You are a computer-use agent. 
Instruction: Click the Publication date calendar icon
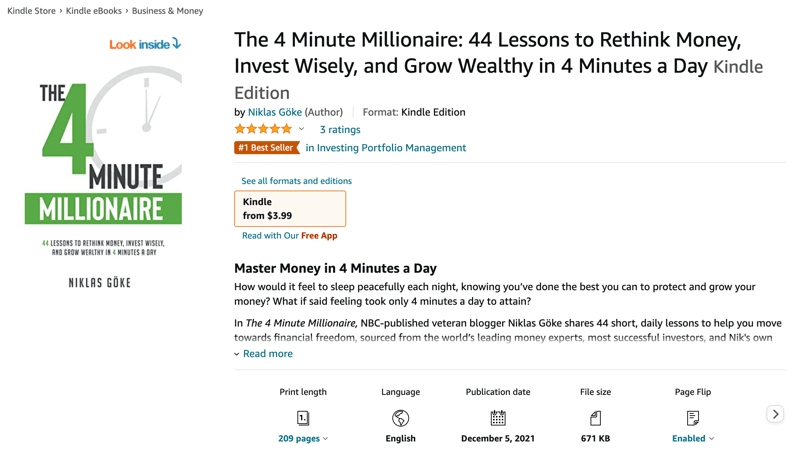point(498,418)
